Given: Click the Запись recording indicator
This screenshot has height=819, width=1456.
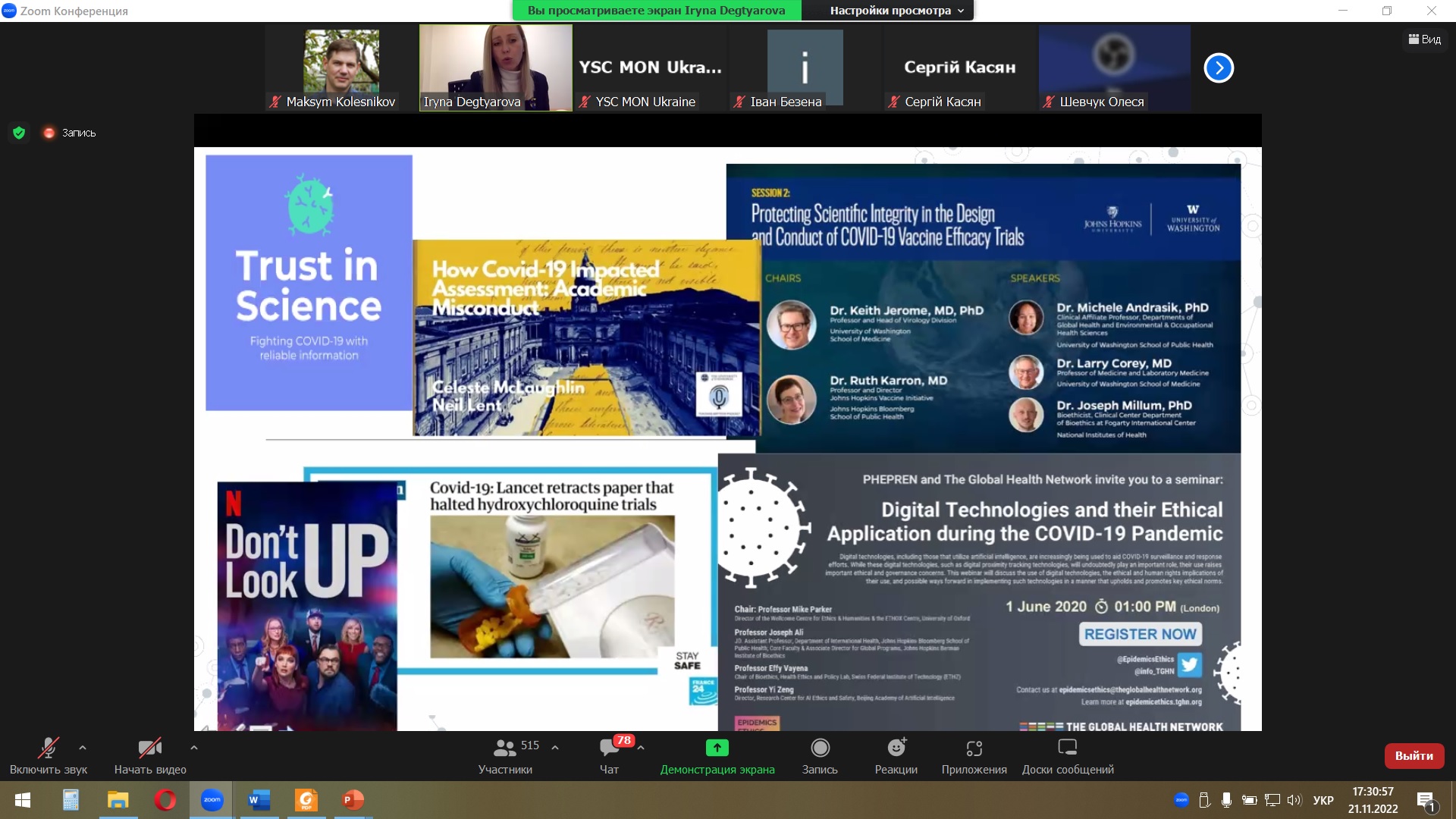Looking at the screenshot, I should pos(70,133).
